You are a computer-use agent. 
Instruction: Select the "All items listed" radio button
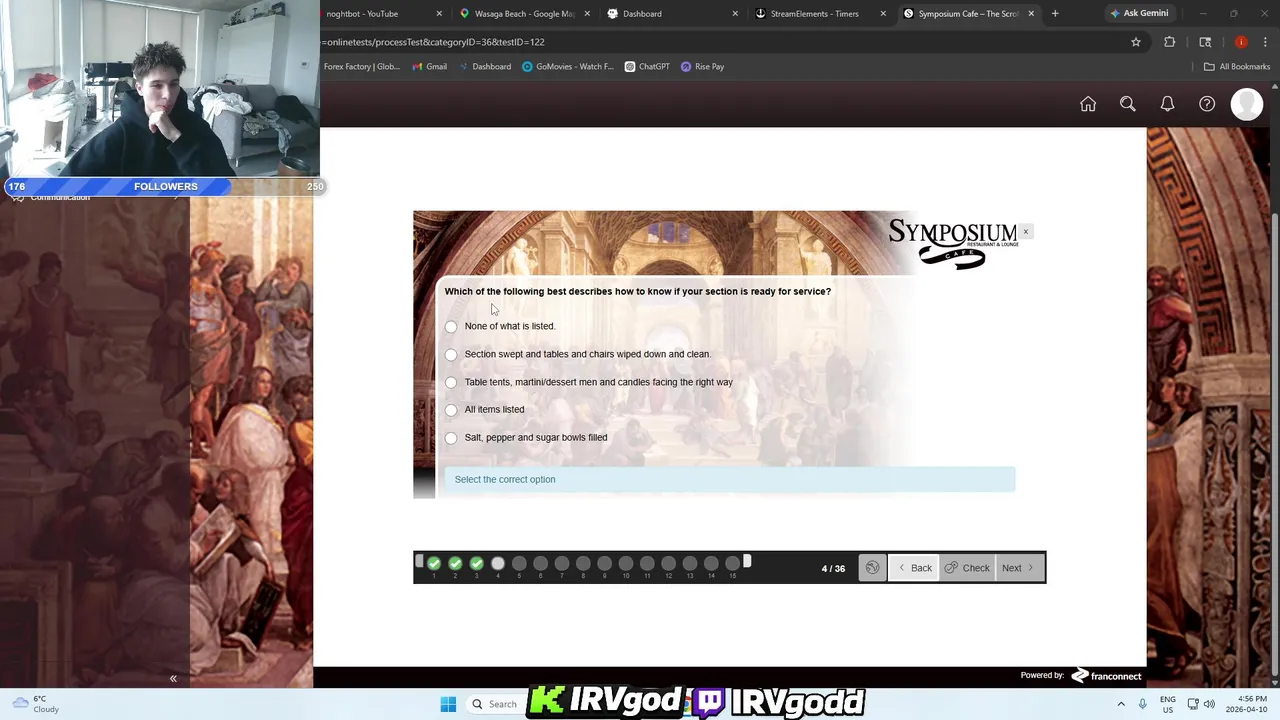(x=451, y=410)
